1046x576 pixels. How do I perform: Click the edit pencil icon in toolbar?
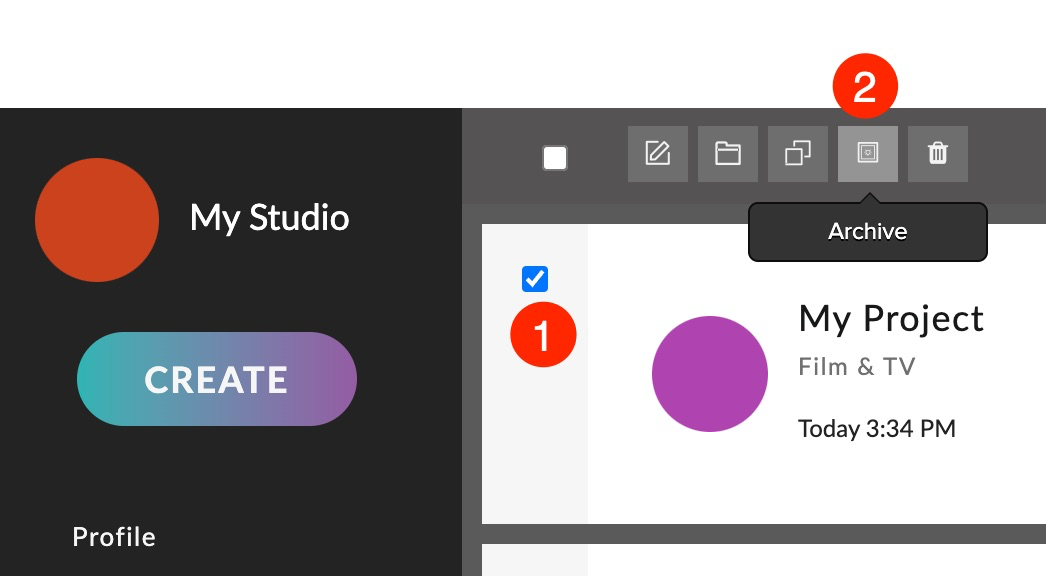657,154
